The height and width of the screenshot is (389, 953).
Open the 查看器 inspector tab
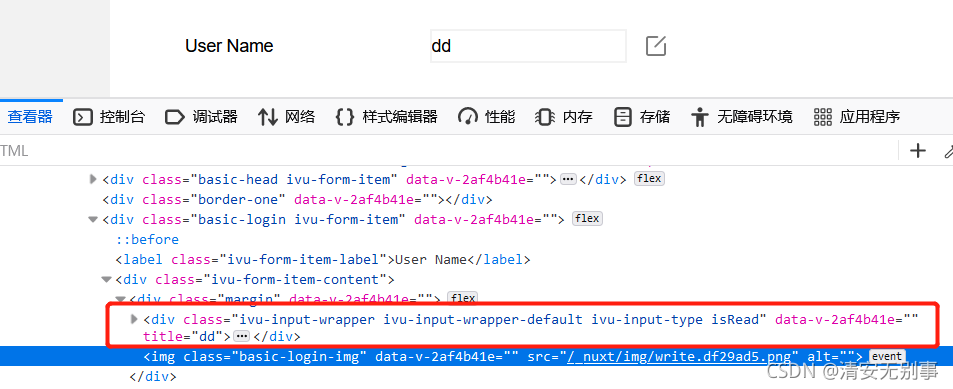pos(30,117)
